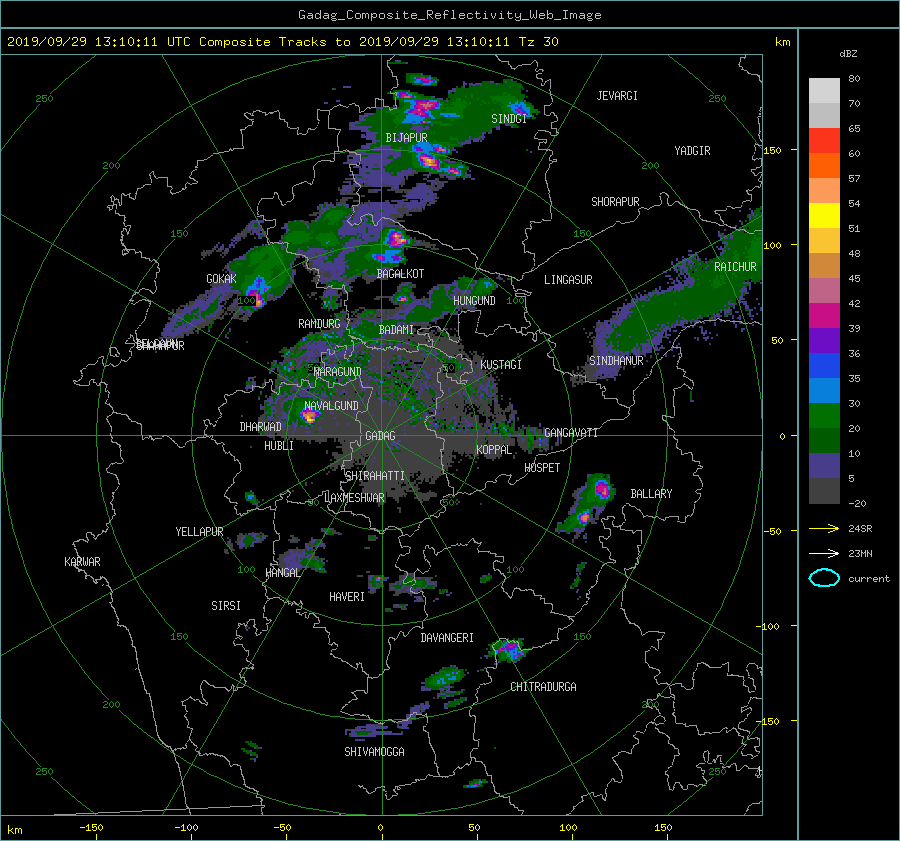The width and height of the screenshot is (900, 841).
Task: Click the YELLAPUR city label
Action: pyautogui.click(x=199, y=532)
